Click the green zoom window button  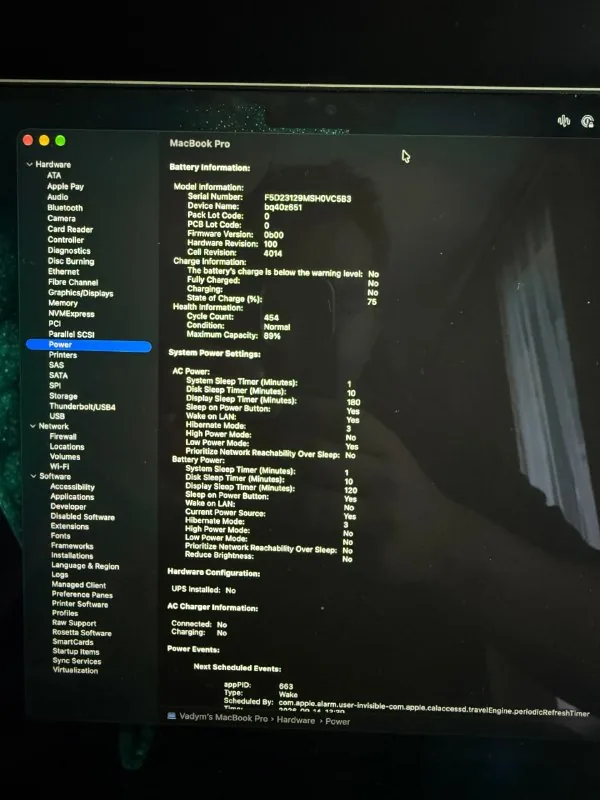pyautogui.click(x=60, y=141)
